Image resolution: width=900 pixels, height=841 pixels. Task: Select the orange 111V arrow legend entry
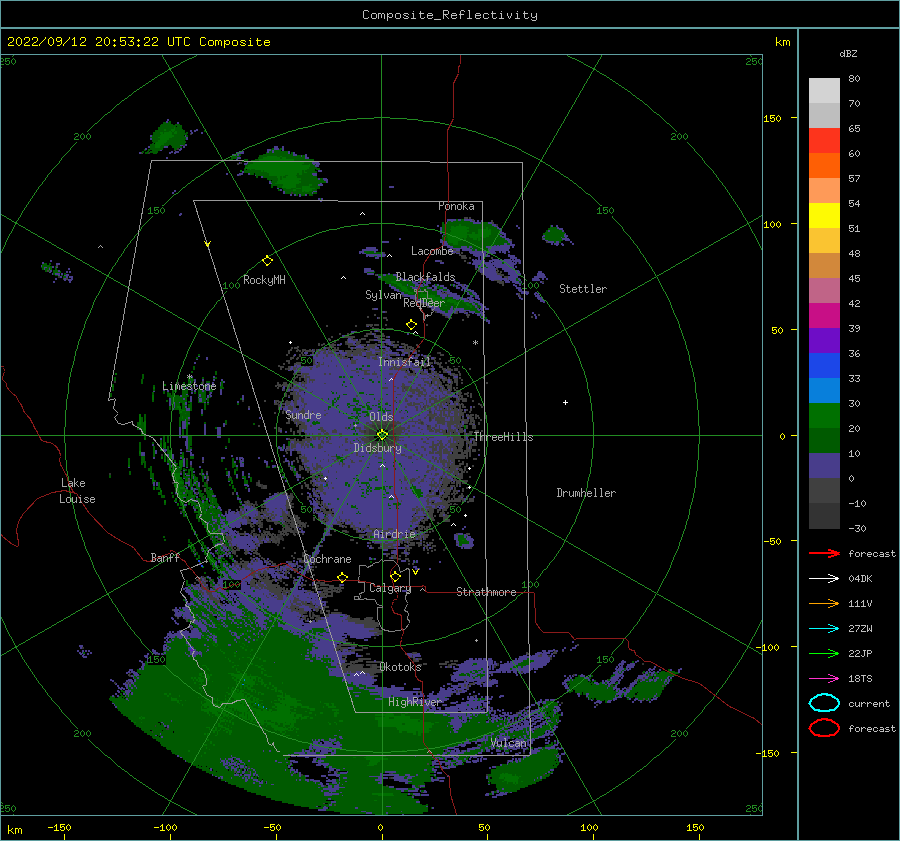pos(824,603)
